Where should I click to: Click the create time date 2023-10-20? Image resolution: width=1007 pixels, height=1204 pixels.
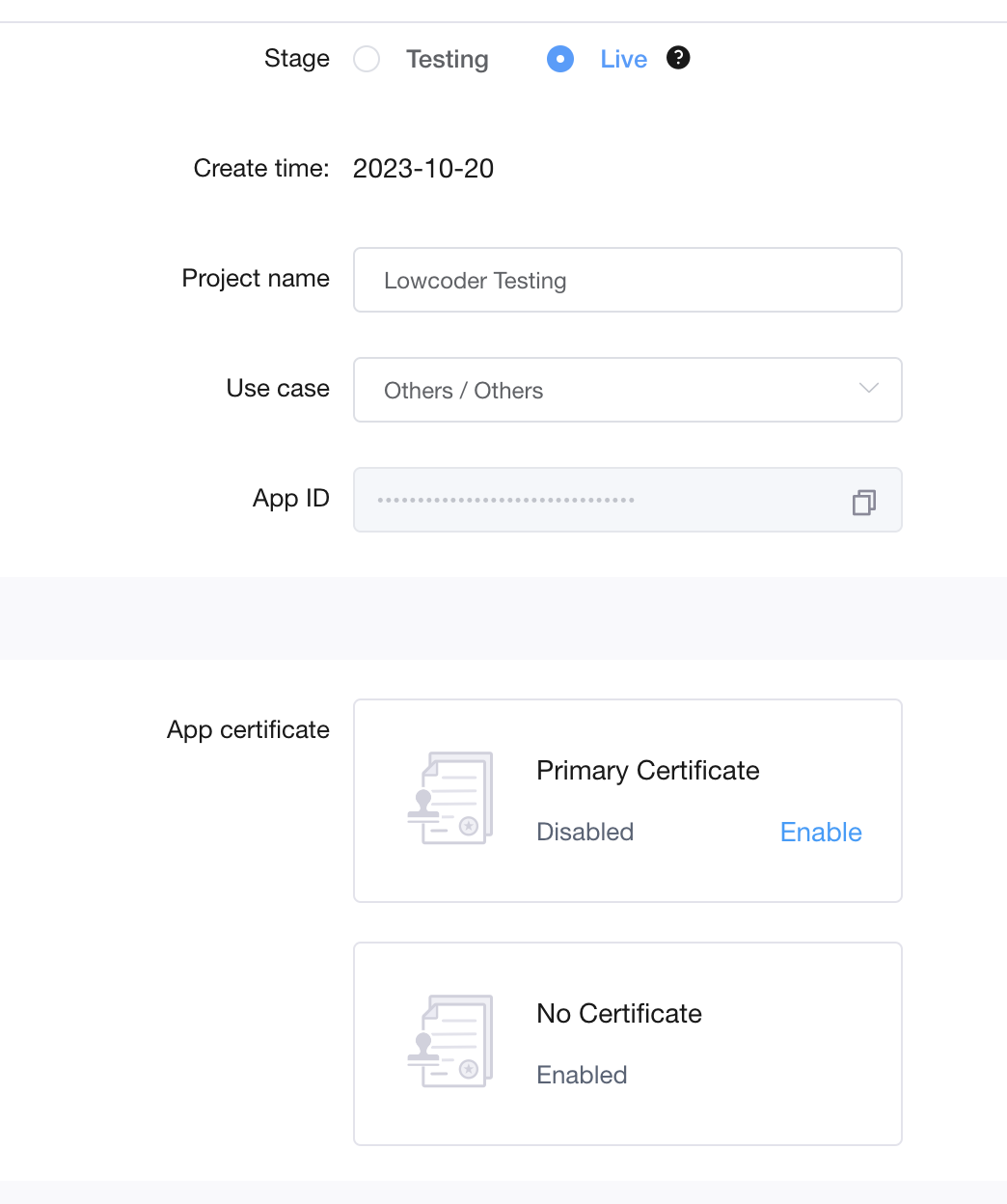423,168
